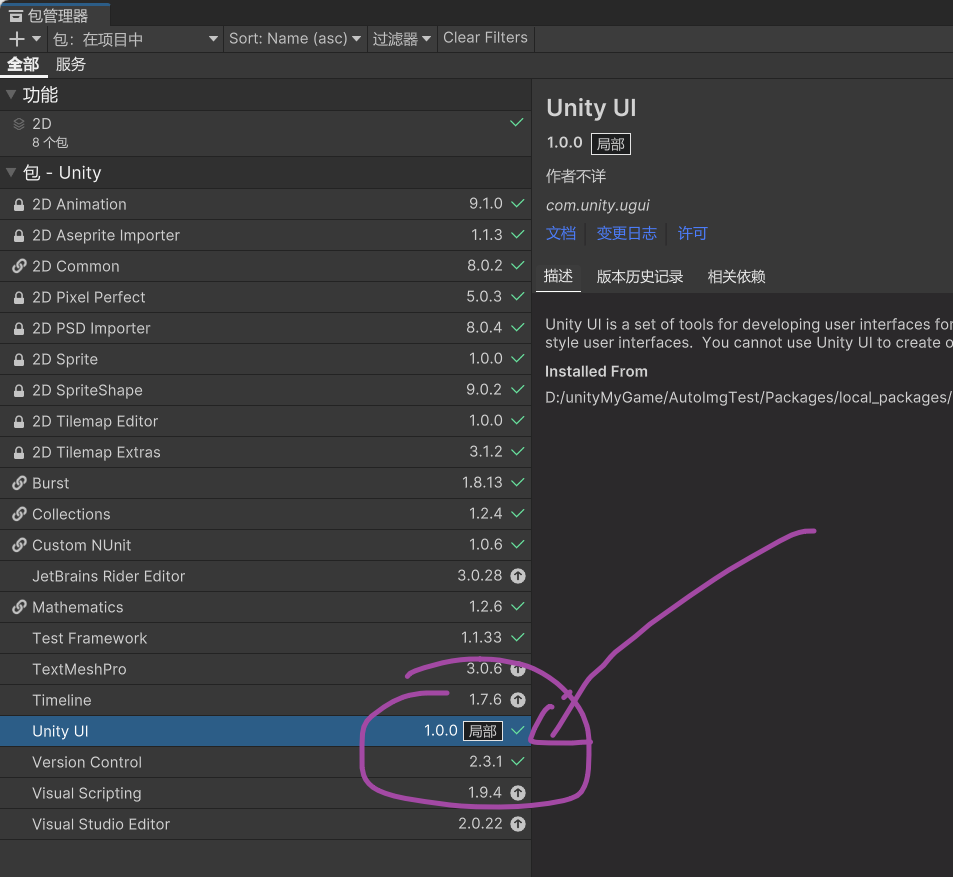Switch to the 描述 details tab
This screenshot has width=953, height=877.
pos(559,277)
